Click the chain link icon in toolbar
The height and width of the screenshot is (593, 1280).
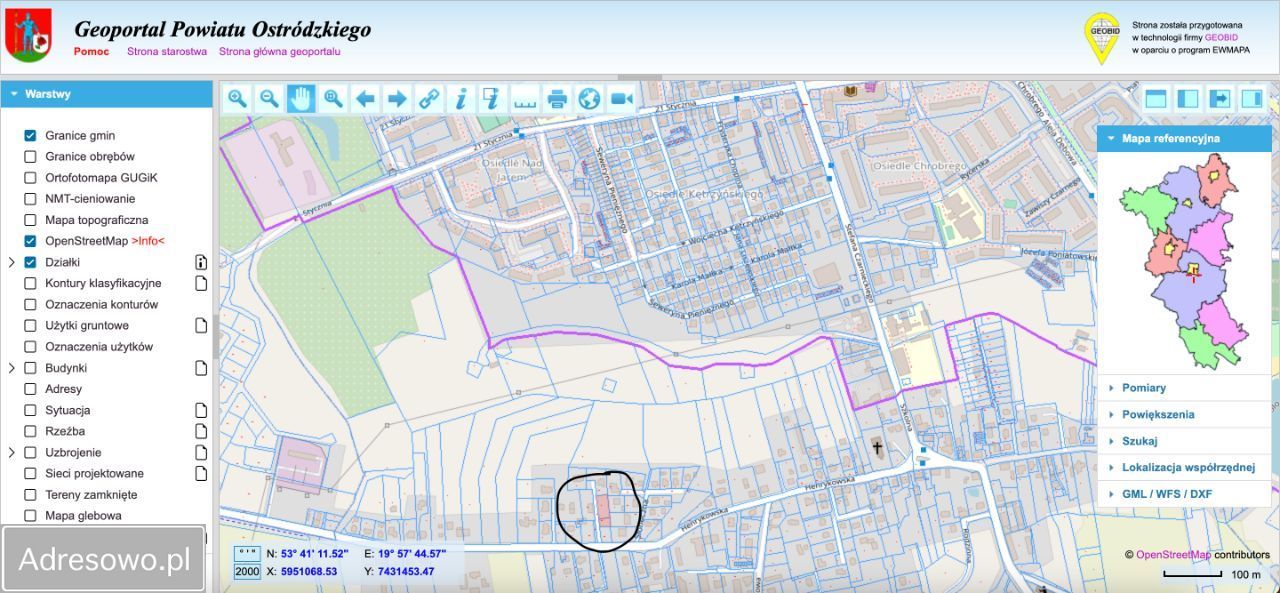tap(429, 98)
